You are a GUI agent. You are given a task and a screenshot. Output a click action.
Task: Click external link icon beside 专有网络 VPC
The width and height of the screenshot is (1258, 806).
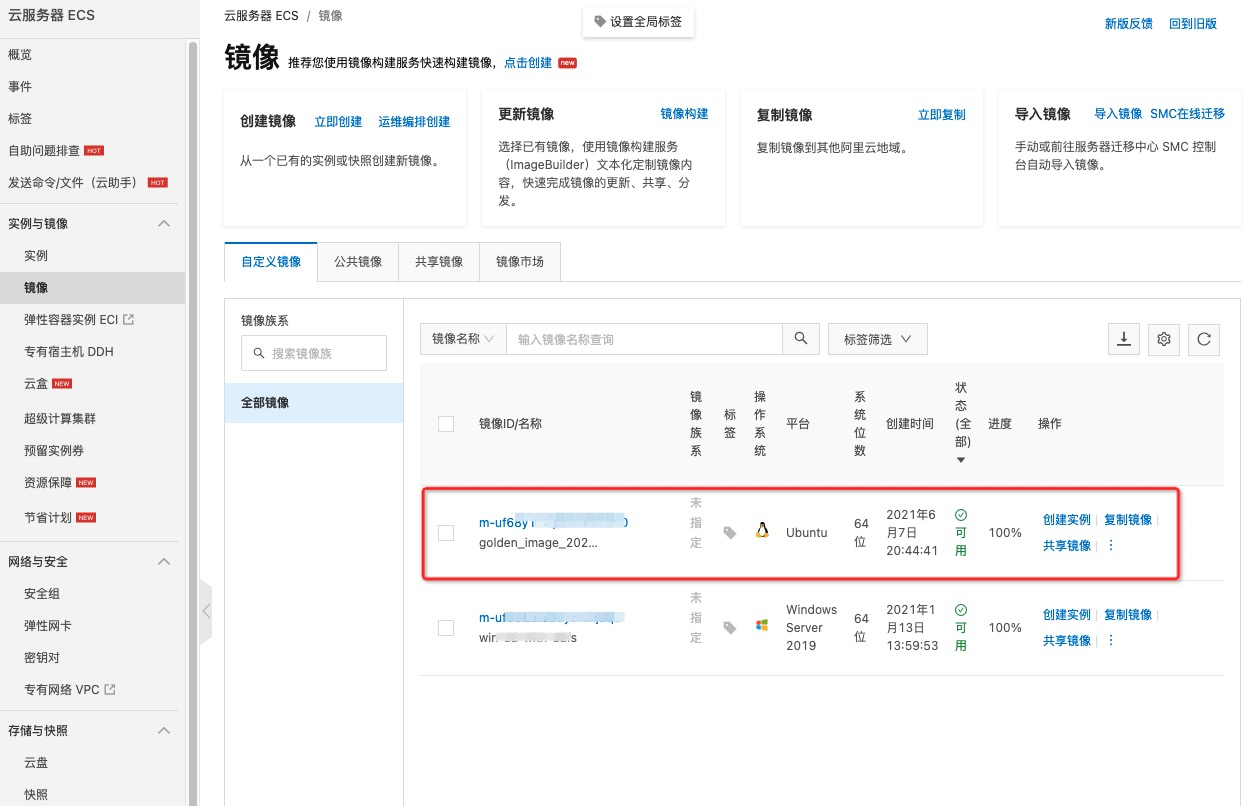coord(110,690)
